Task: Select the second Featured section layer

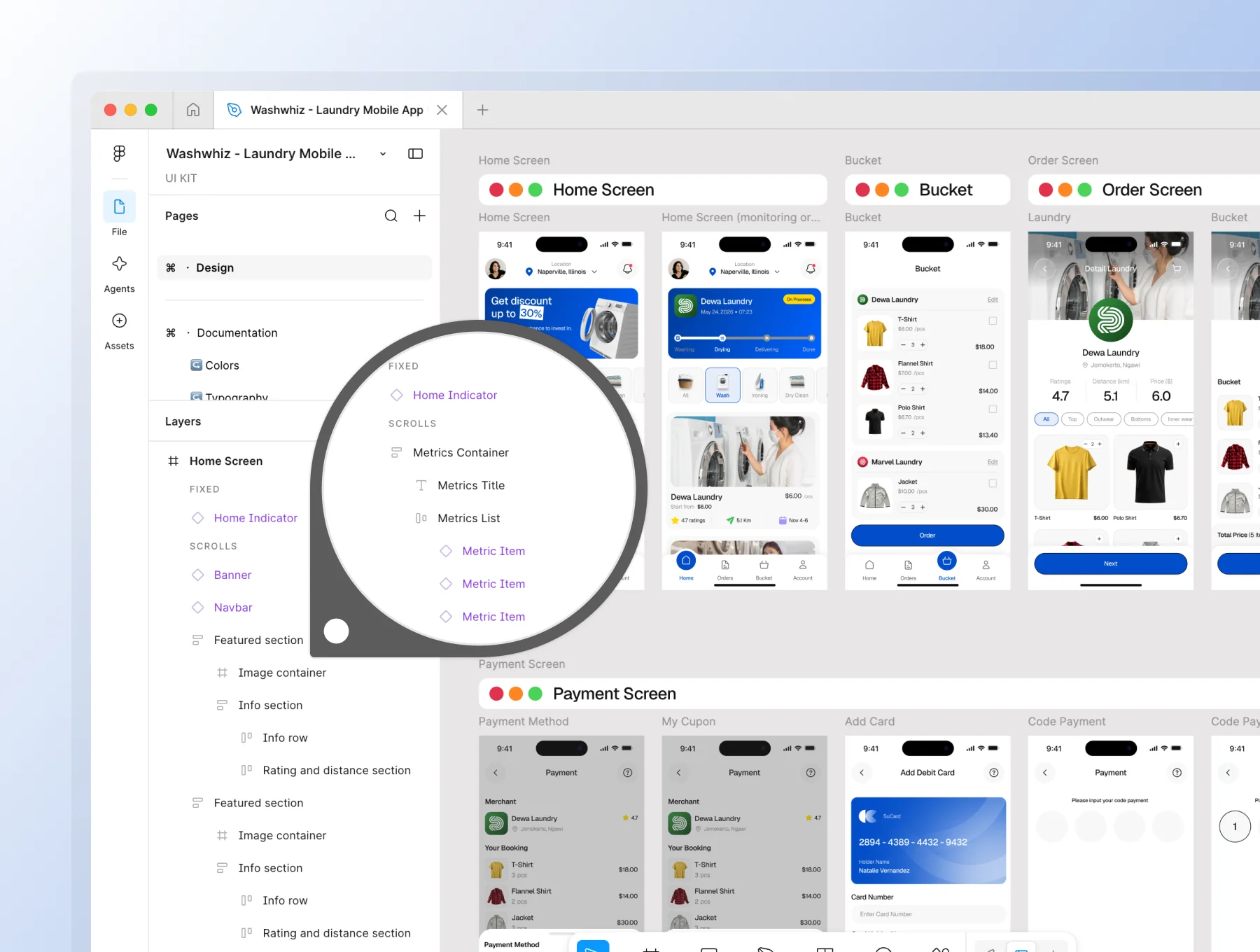Action: coord(258,803)
